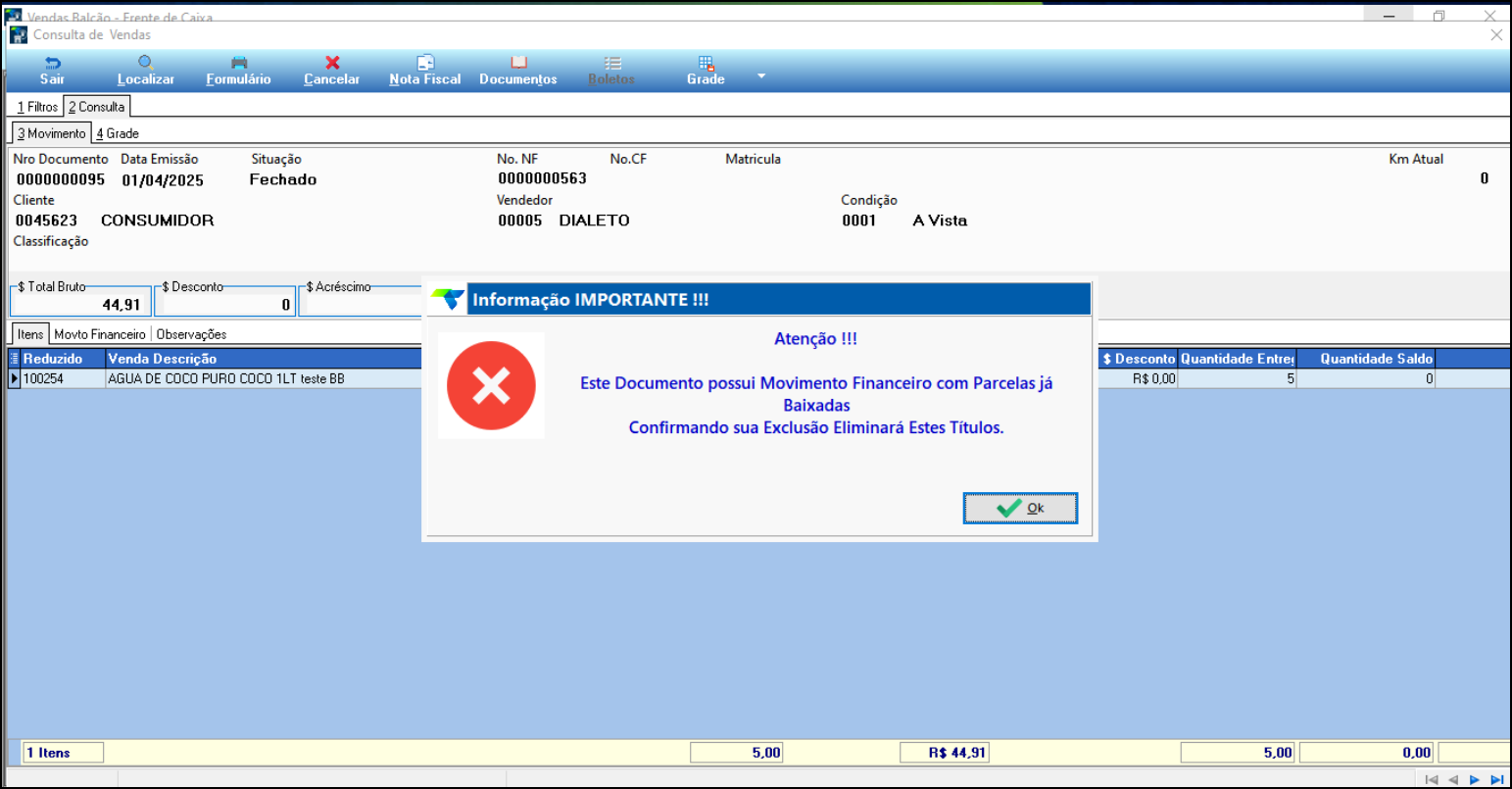Click the NF number 0000000563
This screenshot has height=789, width=1512.
543,178
